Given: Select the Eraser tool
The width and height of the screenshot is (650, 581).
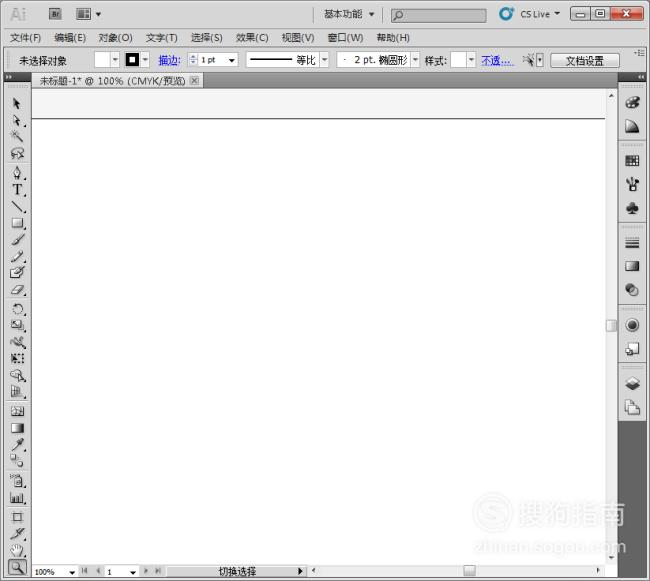Looking at the screenshot, I should [x=17, y=290].
